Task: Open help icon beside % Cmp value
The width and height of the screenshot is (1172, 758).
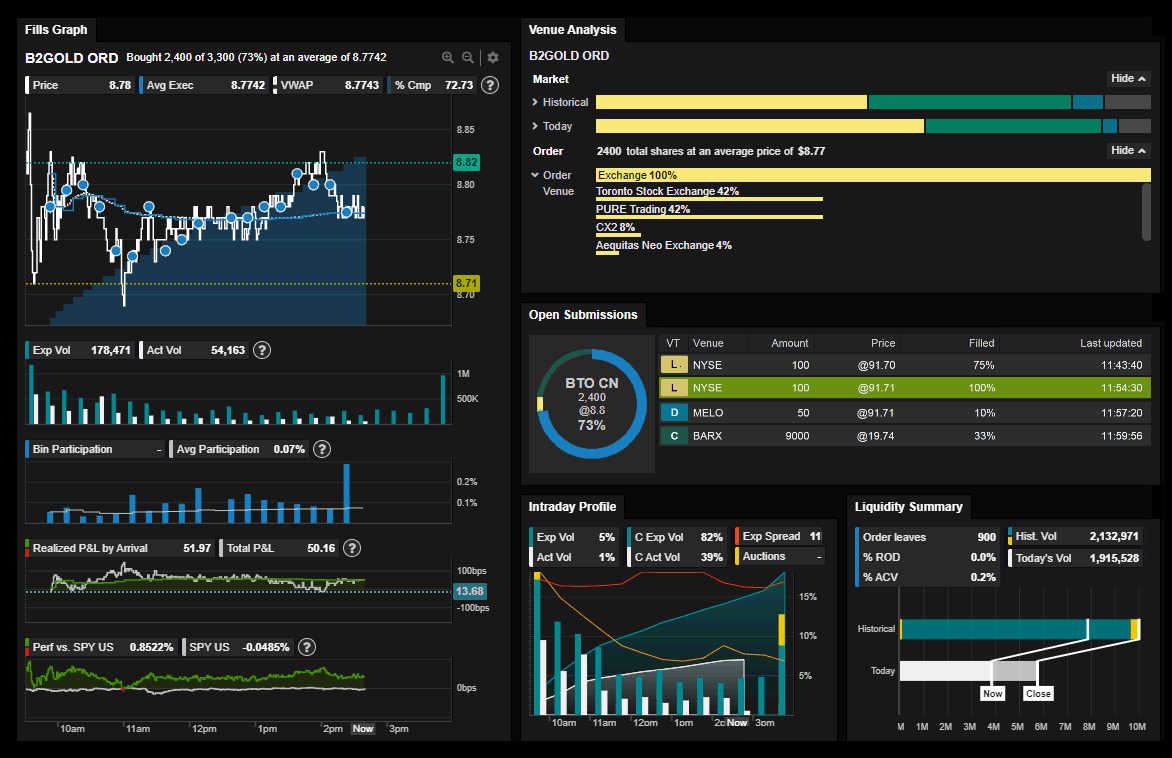Action: click(x=490, y=85)
